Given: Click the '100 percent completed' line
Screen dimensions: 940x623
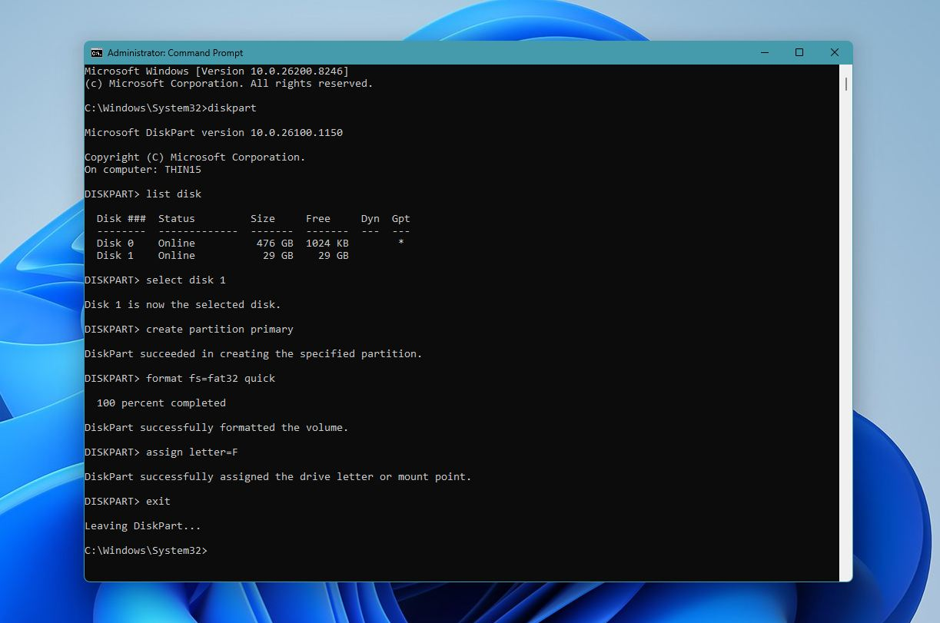Looking at the screenshot, I should [x=161, y=403].
